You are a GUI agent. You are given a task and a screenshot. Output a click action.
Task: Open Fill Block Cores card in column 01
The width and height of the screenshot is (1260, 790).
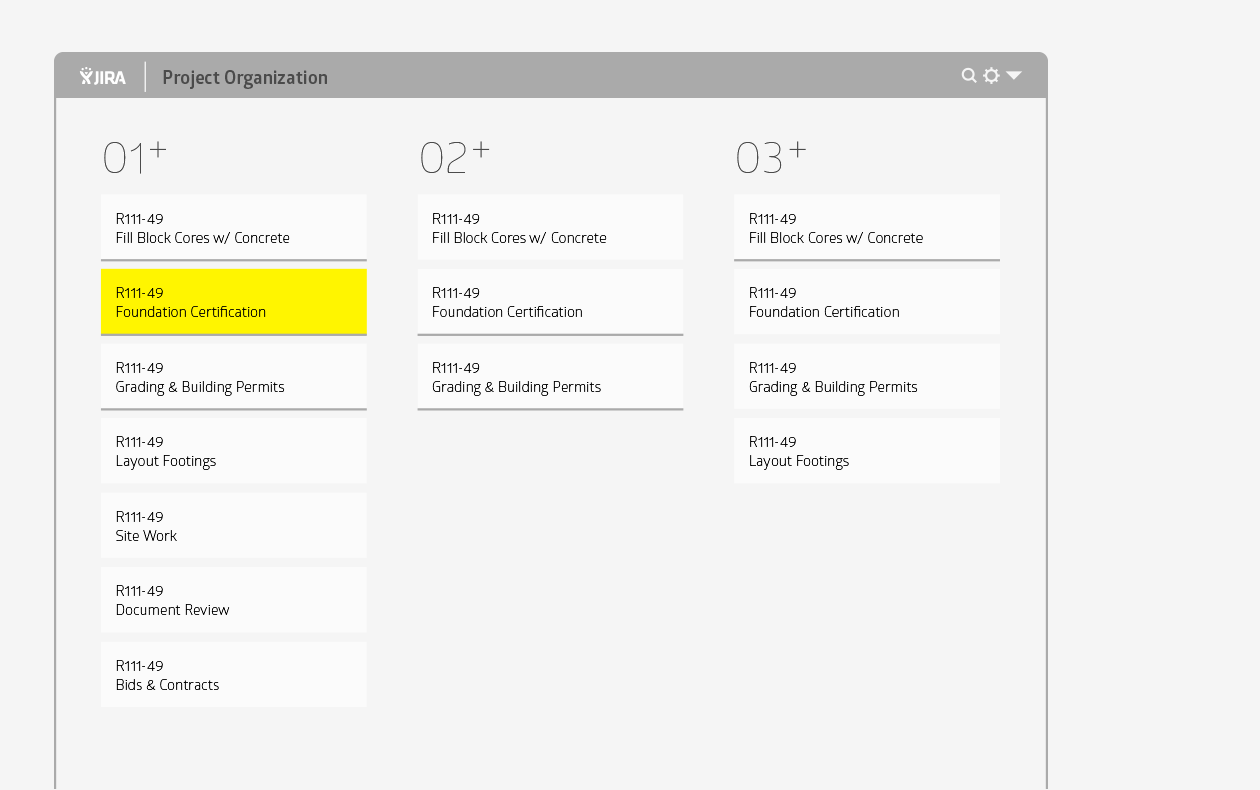pos(234,228)
